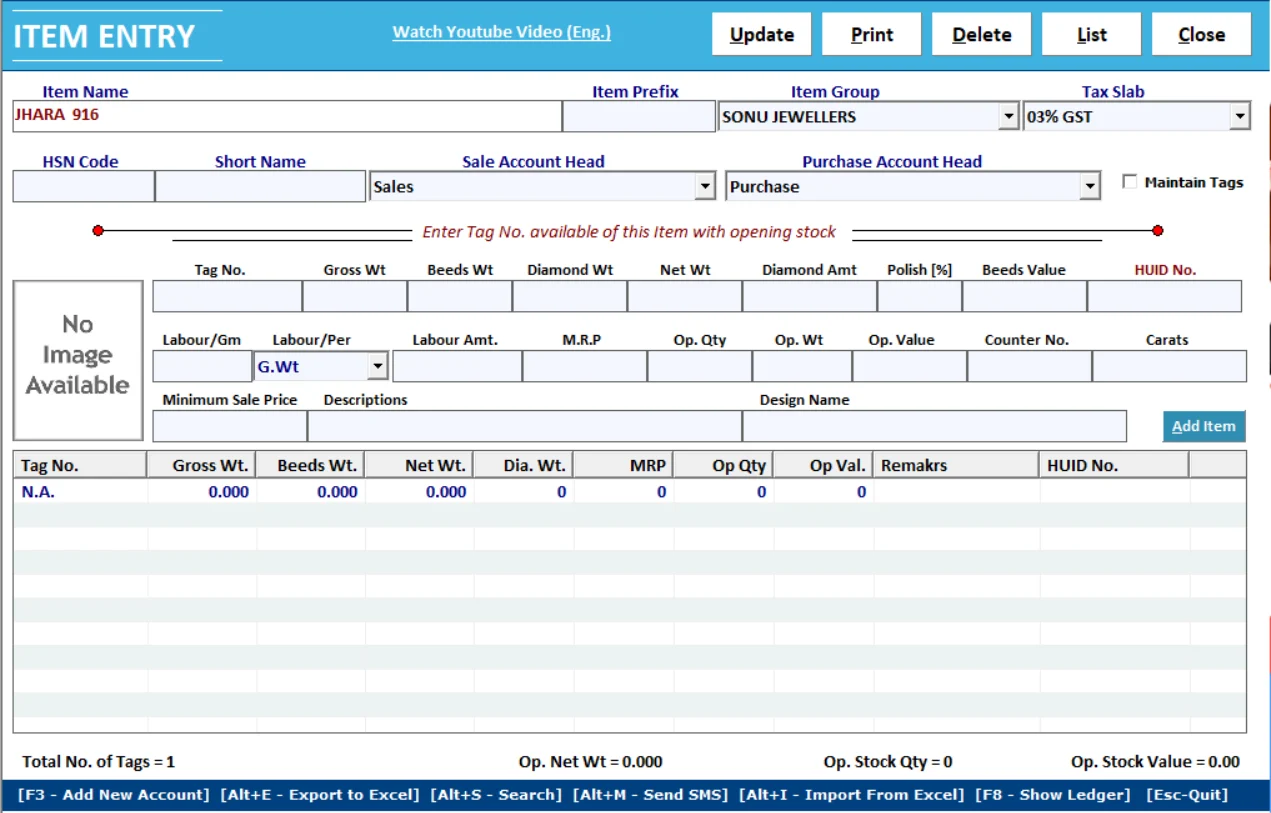Click the Delete button
1271x813 pixels.
pos(981,34)
